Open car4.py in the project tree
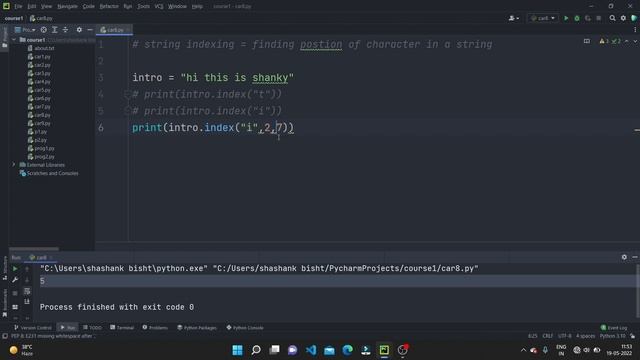The height and width of the screenshot is (360, 640). 39,82
